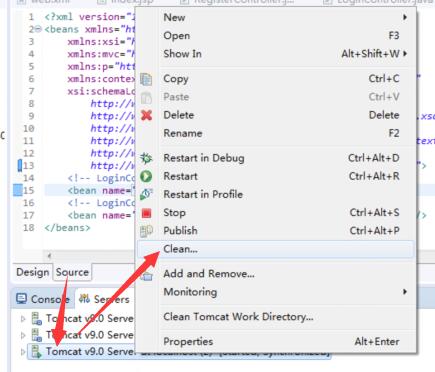435x372 pixels.
Task: Click the Restart in Debug bug icon
Action: 146,158
